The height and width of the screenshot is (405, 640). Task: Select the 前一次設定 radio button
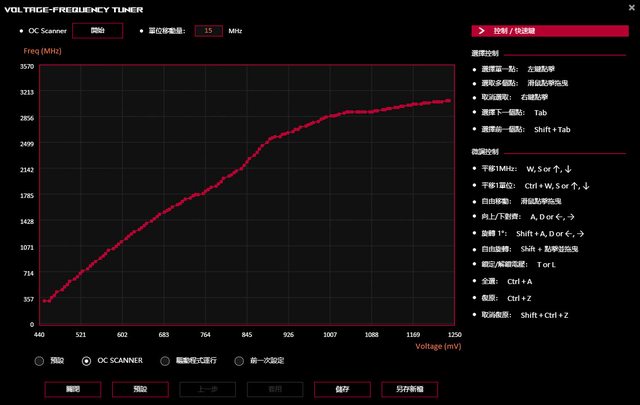[240, 360]
